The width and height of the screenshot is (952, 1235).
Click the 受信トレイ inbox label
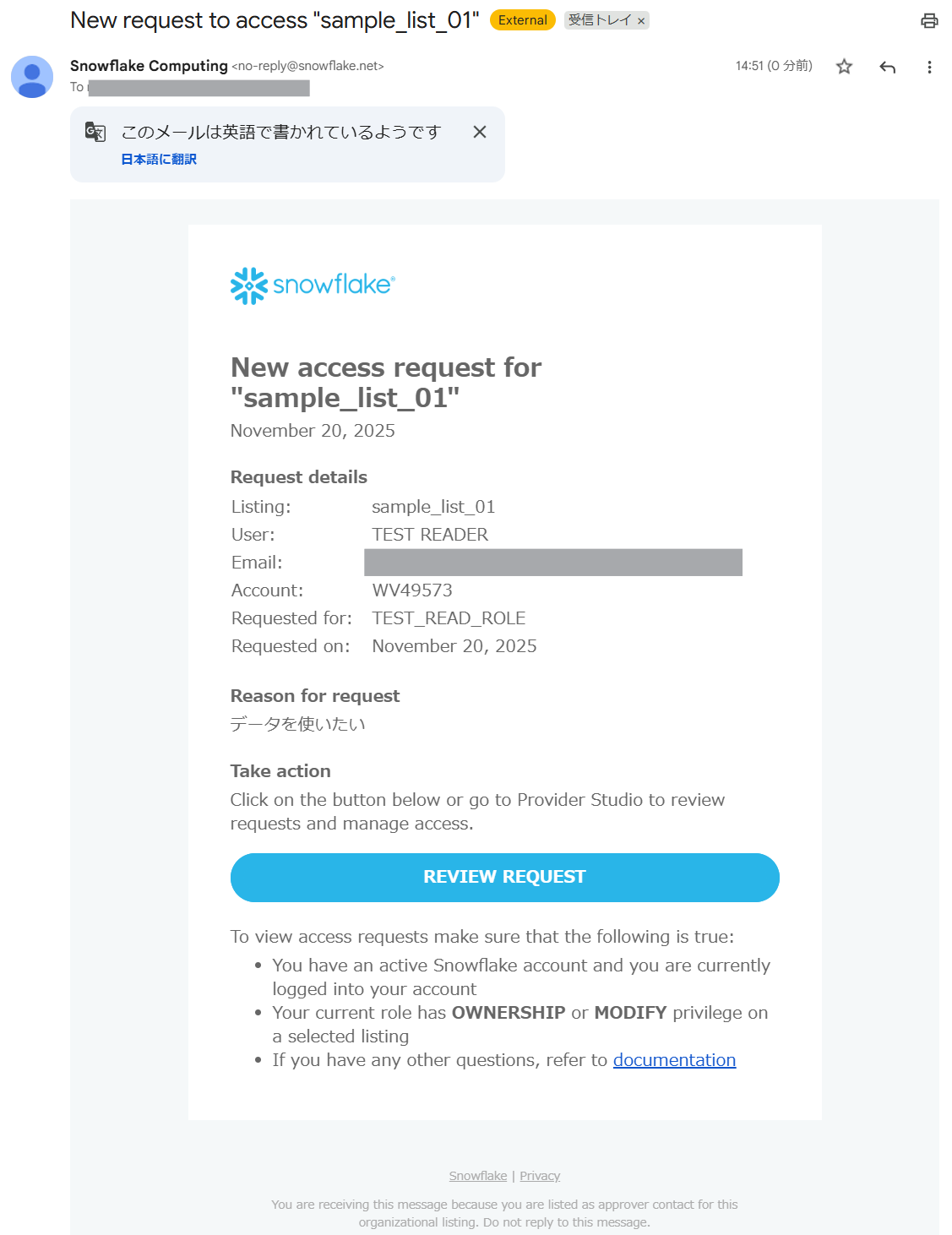pyautogui.click(x=599, y=20)
